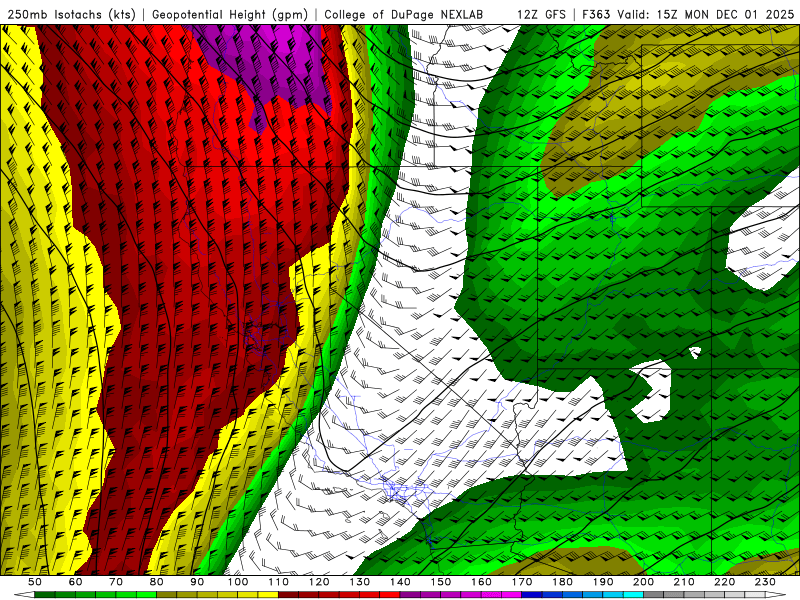Image resolution: width=800 pixels, height=600 pixels.
Task: Click the 120 label on the legend
Action: (x=319, y=582)
